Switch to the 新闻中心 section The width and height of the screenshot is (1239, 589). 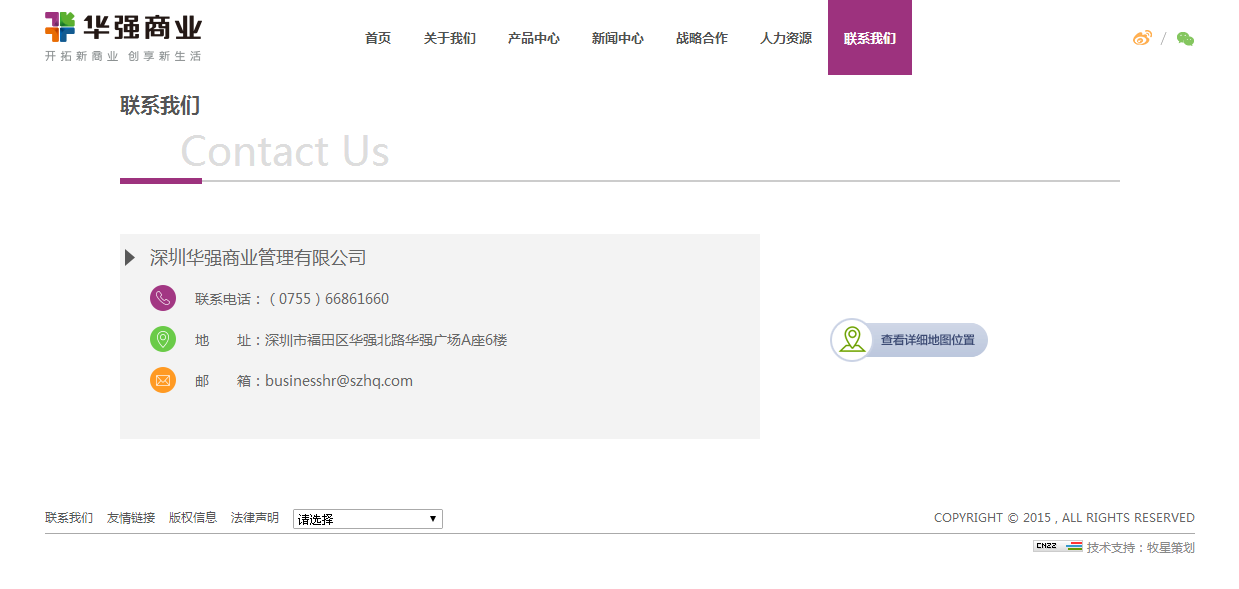pos(617,37)
